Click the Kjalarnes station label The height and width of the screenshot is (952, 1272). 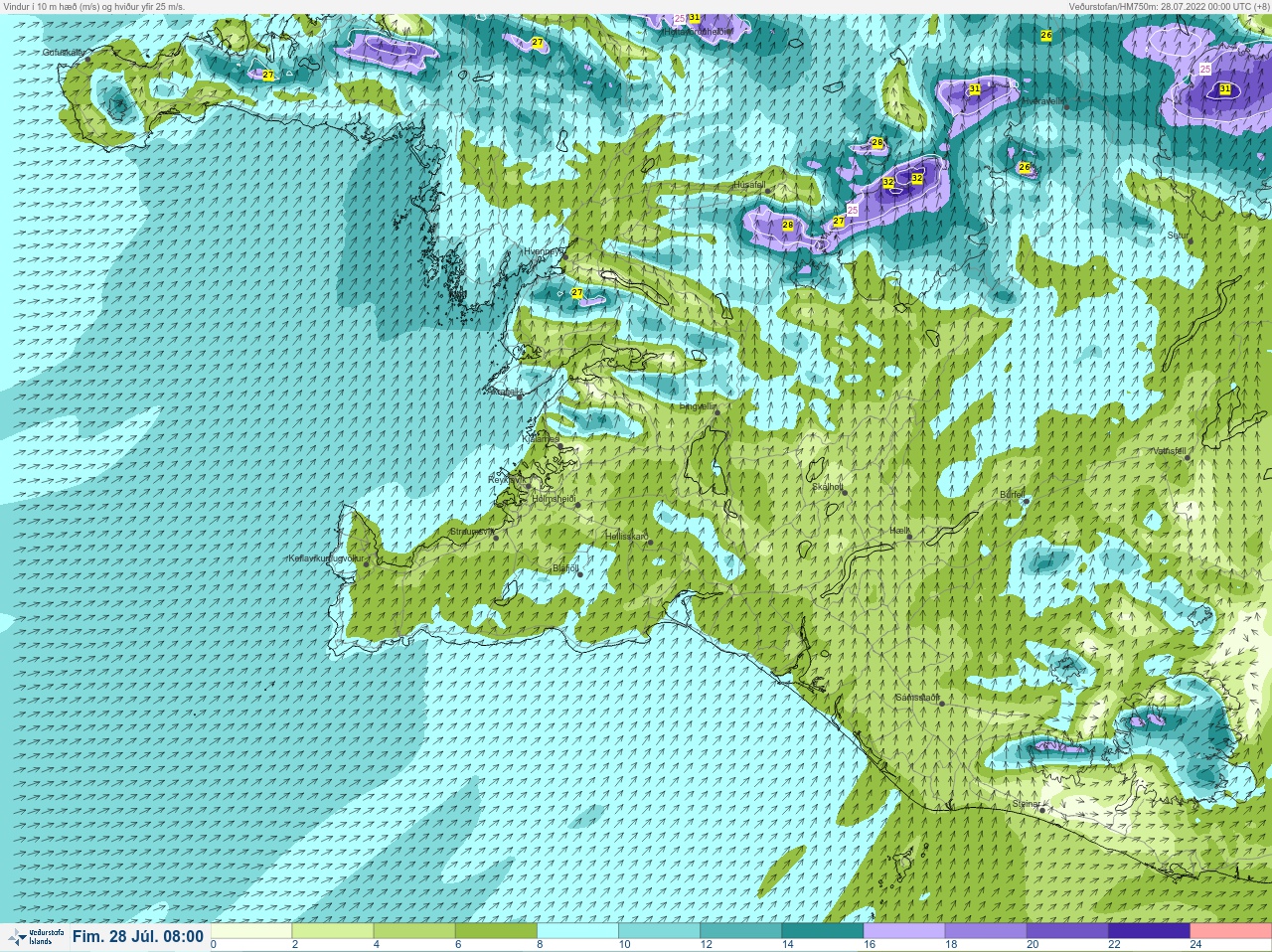542,438
